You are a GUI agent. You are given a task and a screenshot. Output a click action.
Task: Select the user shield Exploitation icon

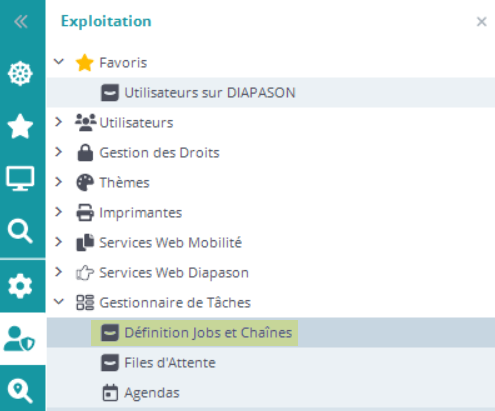[19, 339]
